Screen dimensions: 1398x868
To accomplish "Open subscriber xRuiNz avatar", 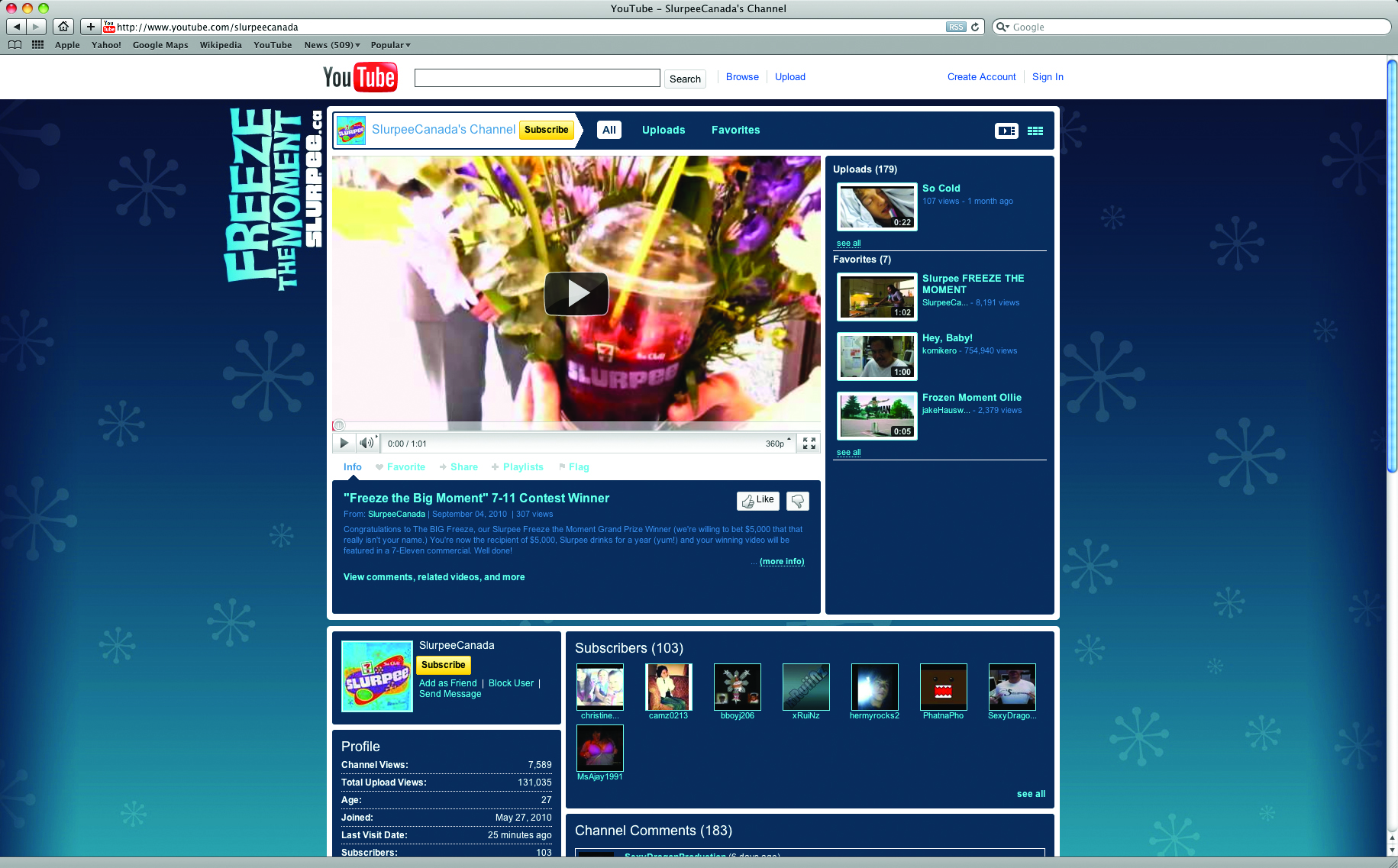I will tap(806, 687).
